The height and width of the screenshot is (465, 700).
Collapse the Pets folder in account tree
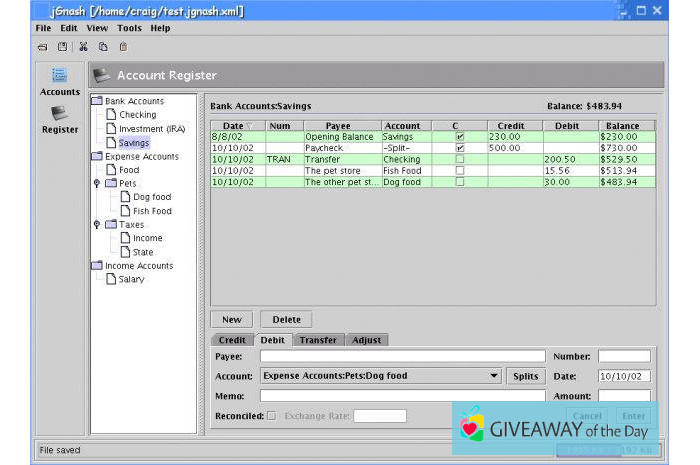[96, 184]
